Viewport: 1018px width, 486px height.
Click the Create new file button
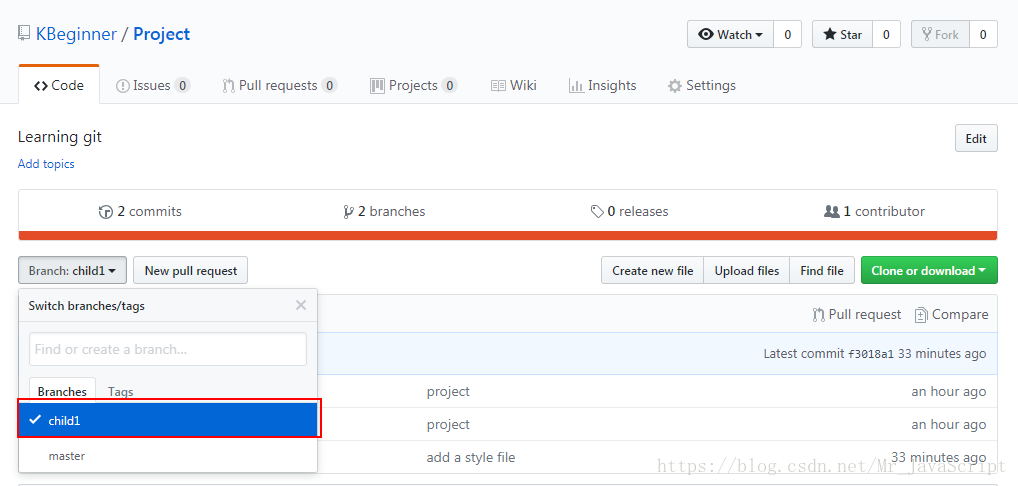tap(652, 271)
